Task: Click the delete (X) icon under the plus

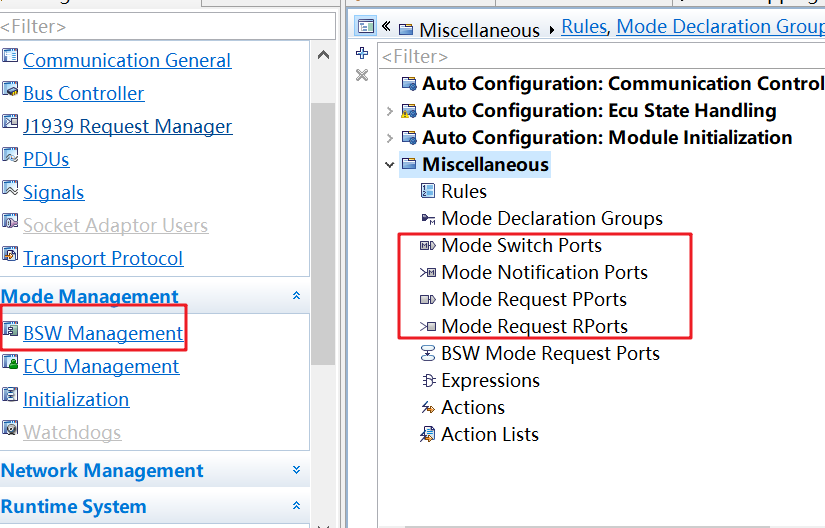Action: coord(362,75)
